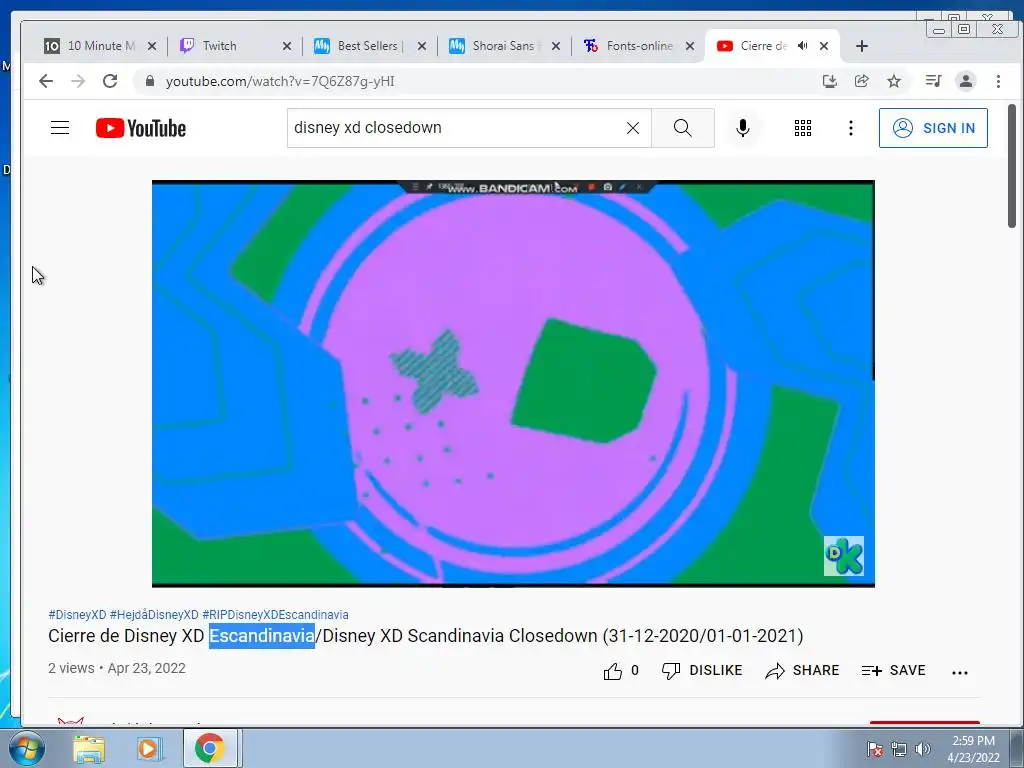Click the DISLIKE button

pyautogui.click(x=701, y=671)
